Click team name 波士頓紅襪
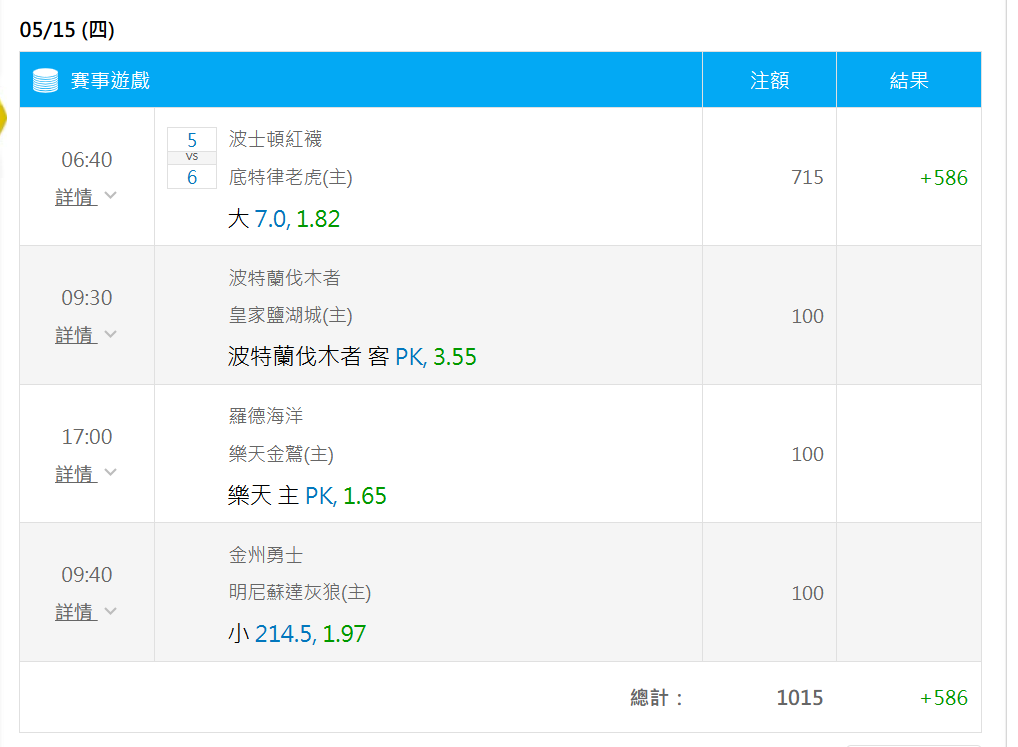 click(275, 139)
